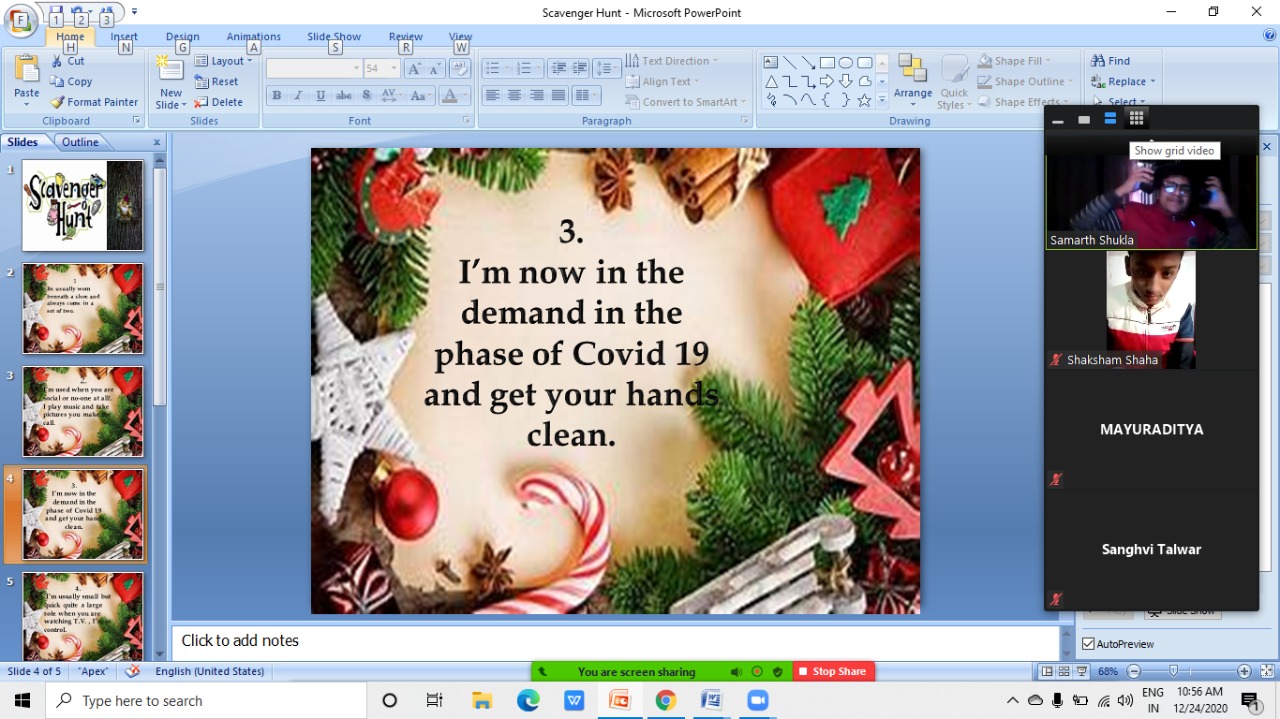Open Microsoft Edge from the taskbar
The image size is (1280, 719).
coord(528,700)
